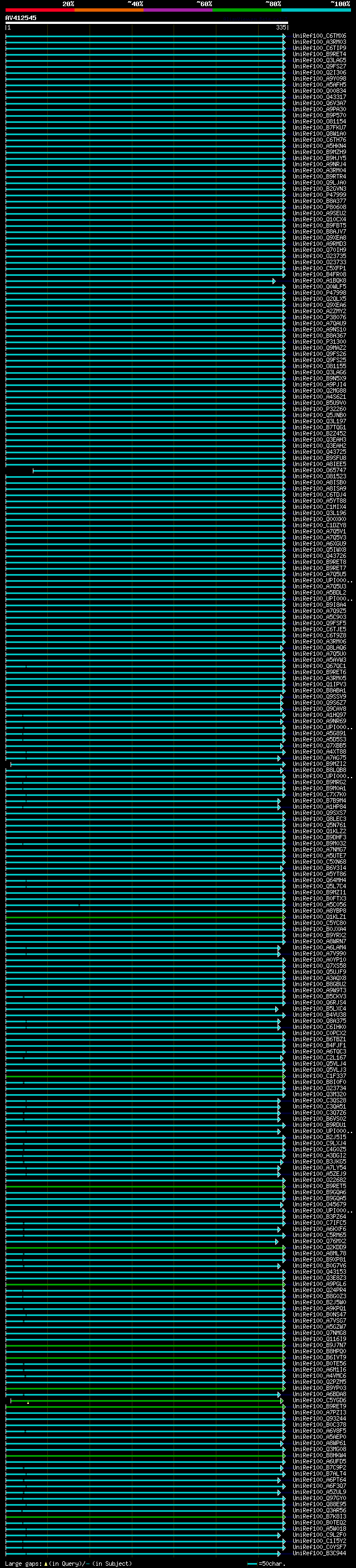The image size is (356, 1568).
Task: Open hit UniRef100_Q00834
Action: coord(319,91)
